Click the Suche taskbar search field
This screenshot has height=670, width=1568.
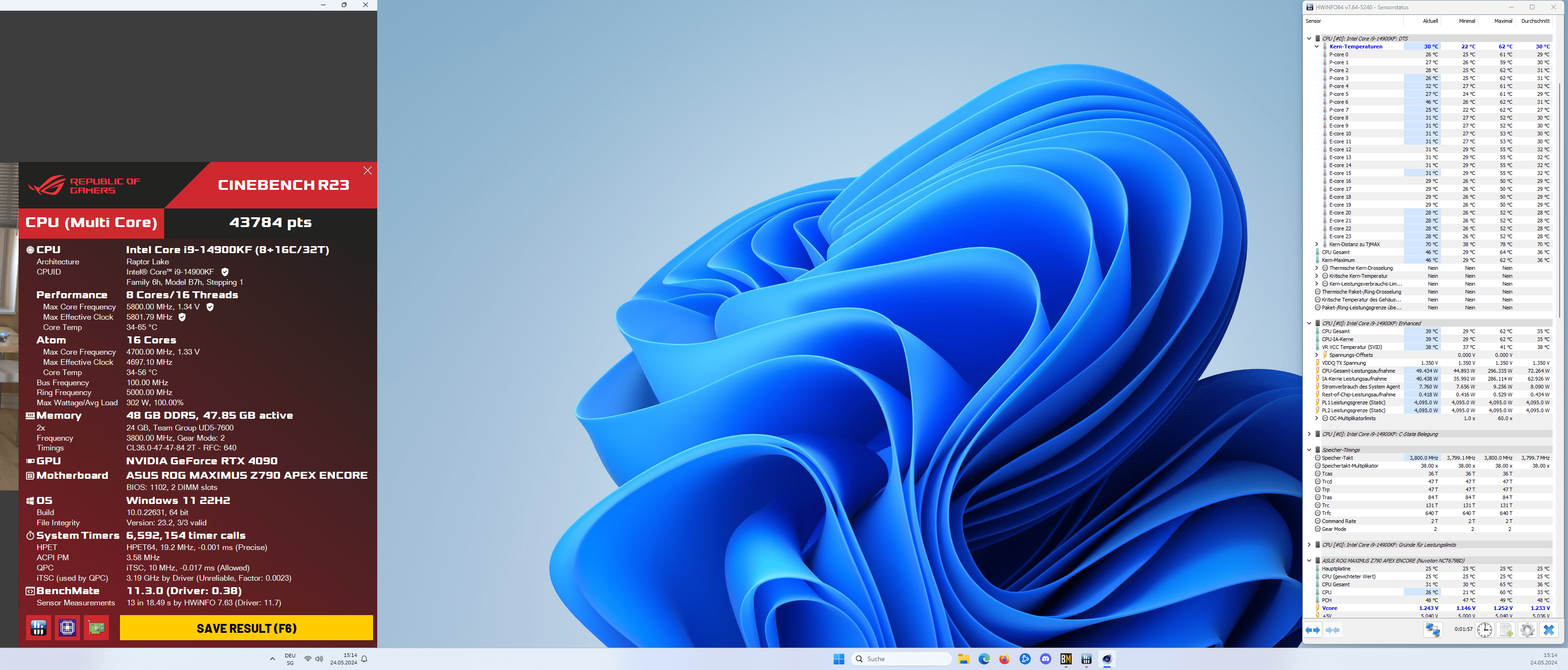[901, 659]
